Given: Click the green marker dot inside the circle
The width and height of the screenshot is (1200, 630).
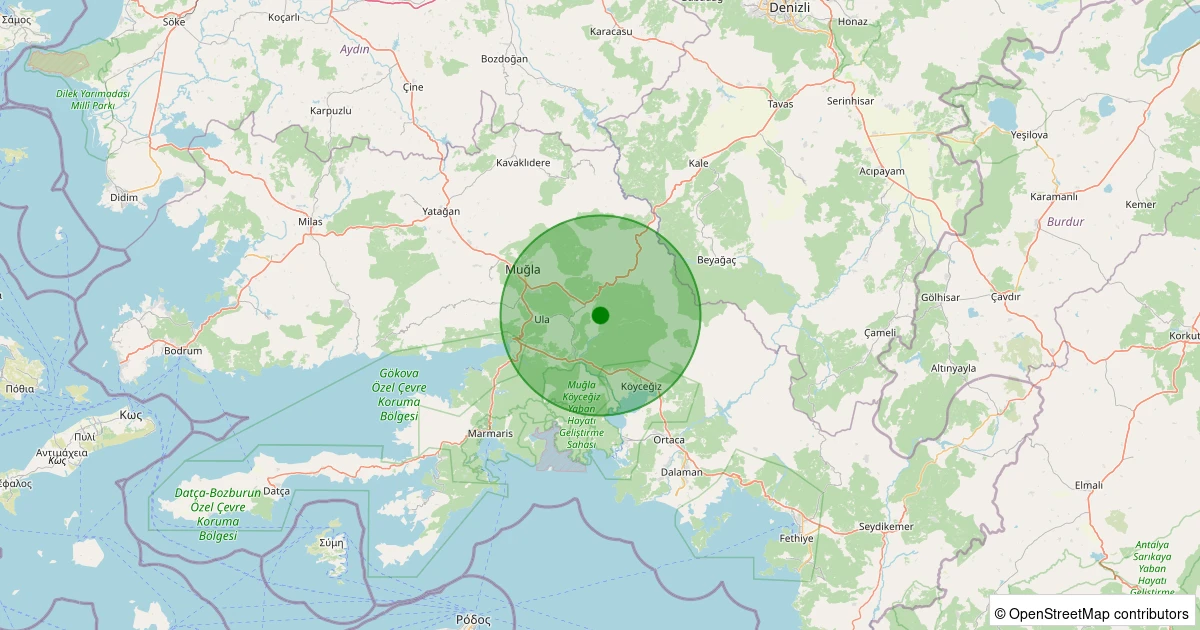Looking at the screenshot, I should pyautogui.click(x=600, y=316).
